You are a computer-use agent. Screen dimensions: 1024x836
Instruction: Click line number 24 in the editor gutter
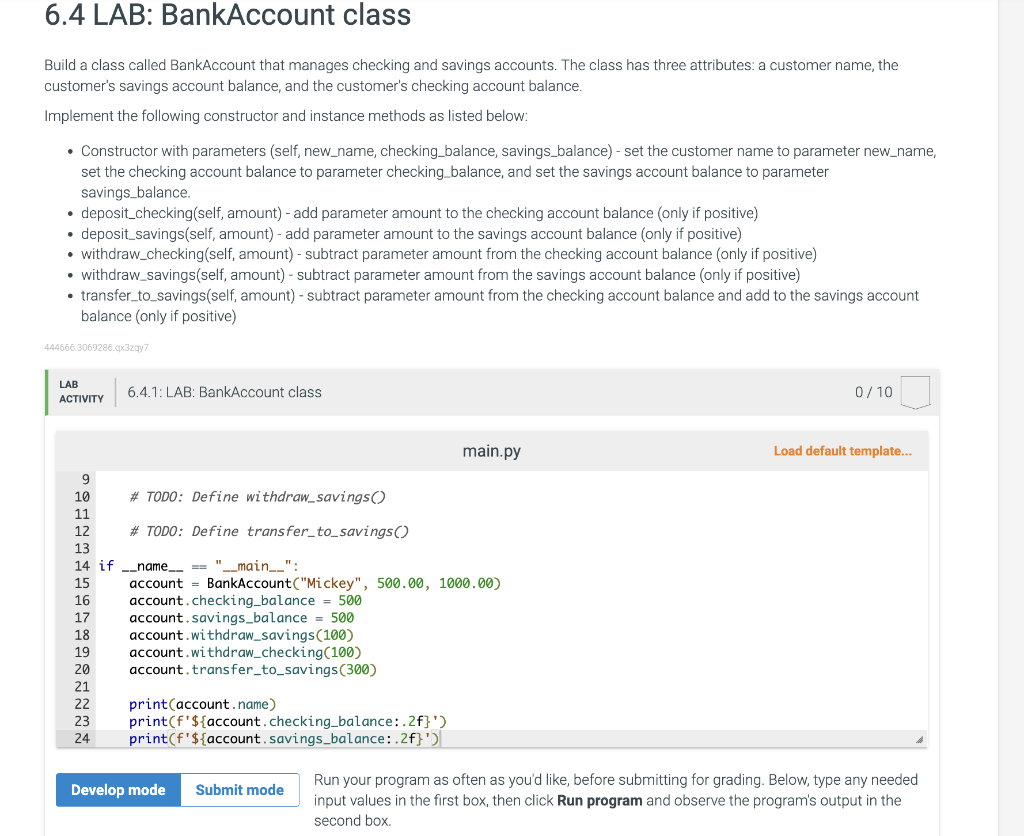point(82,738)
